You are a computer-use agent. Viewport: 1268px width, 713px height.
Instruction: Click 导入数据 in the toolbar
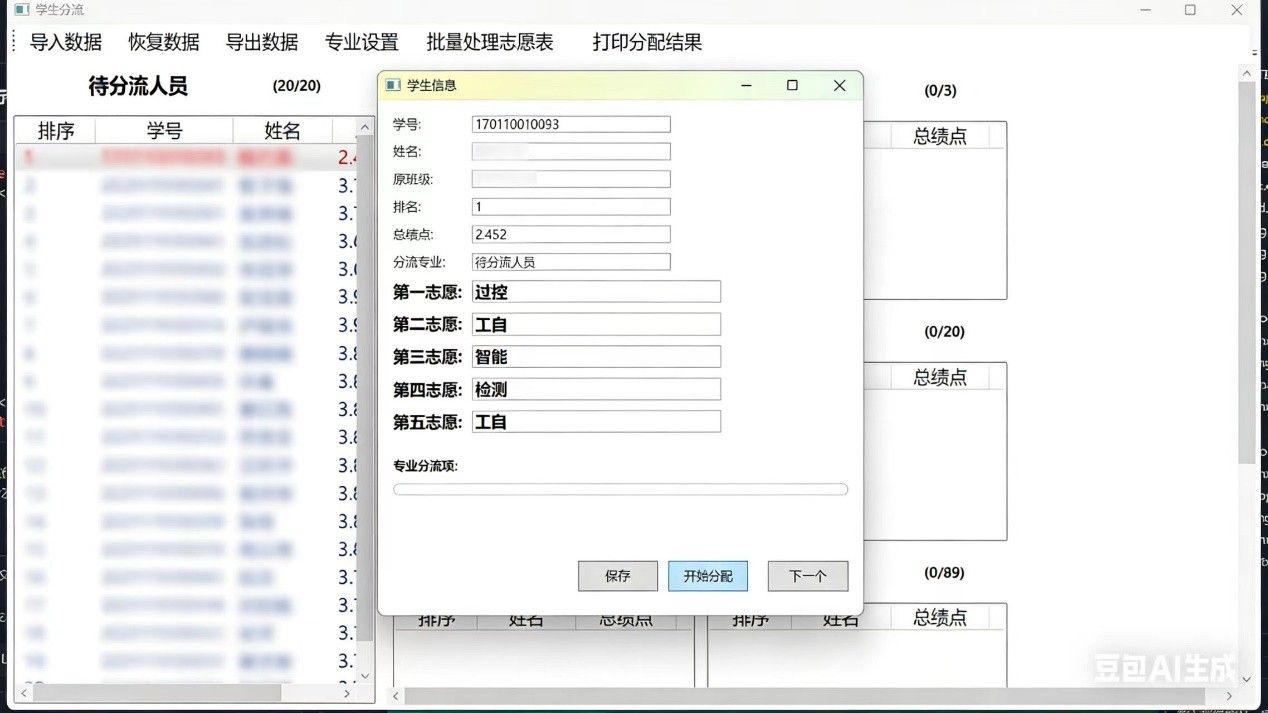click(66, 42)
